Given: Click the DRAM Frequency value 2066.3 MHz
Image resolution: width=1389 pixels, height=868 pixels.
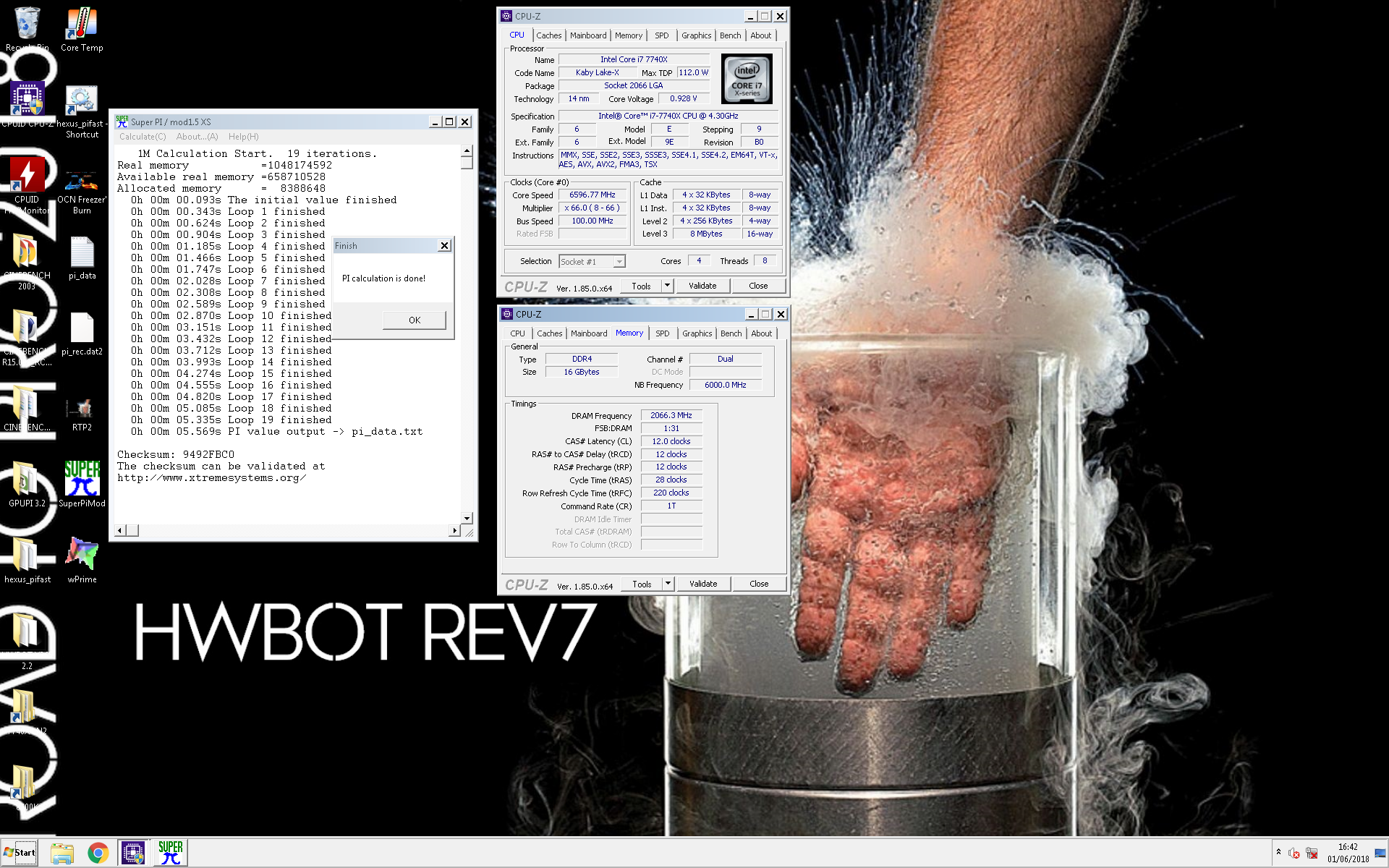Looking at the screenshot, I should pos(671,416).
